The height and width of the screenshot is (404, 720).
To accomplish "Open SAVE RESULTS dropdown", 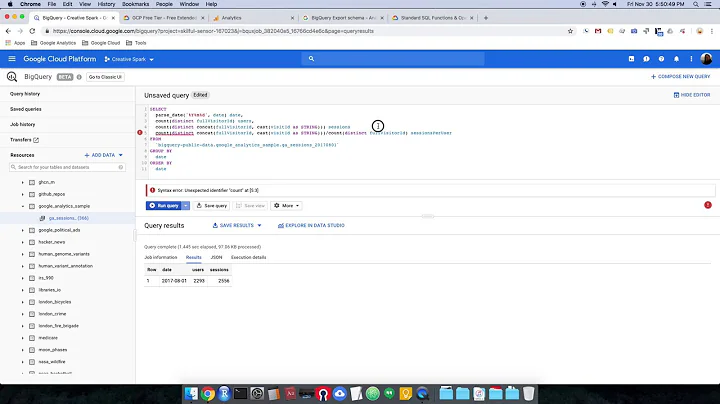I will pyautogui.click(x=237, y=225).
